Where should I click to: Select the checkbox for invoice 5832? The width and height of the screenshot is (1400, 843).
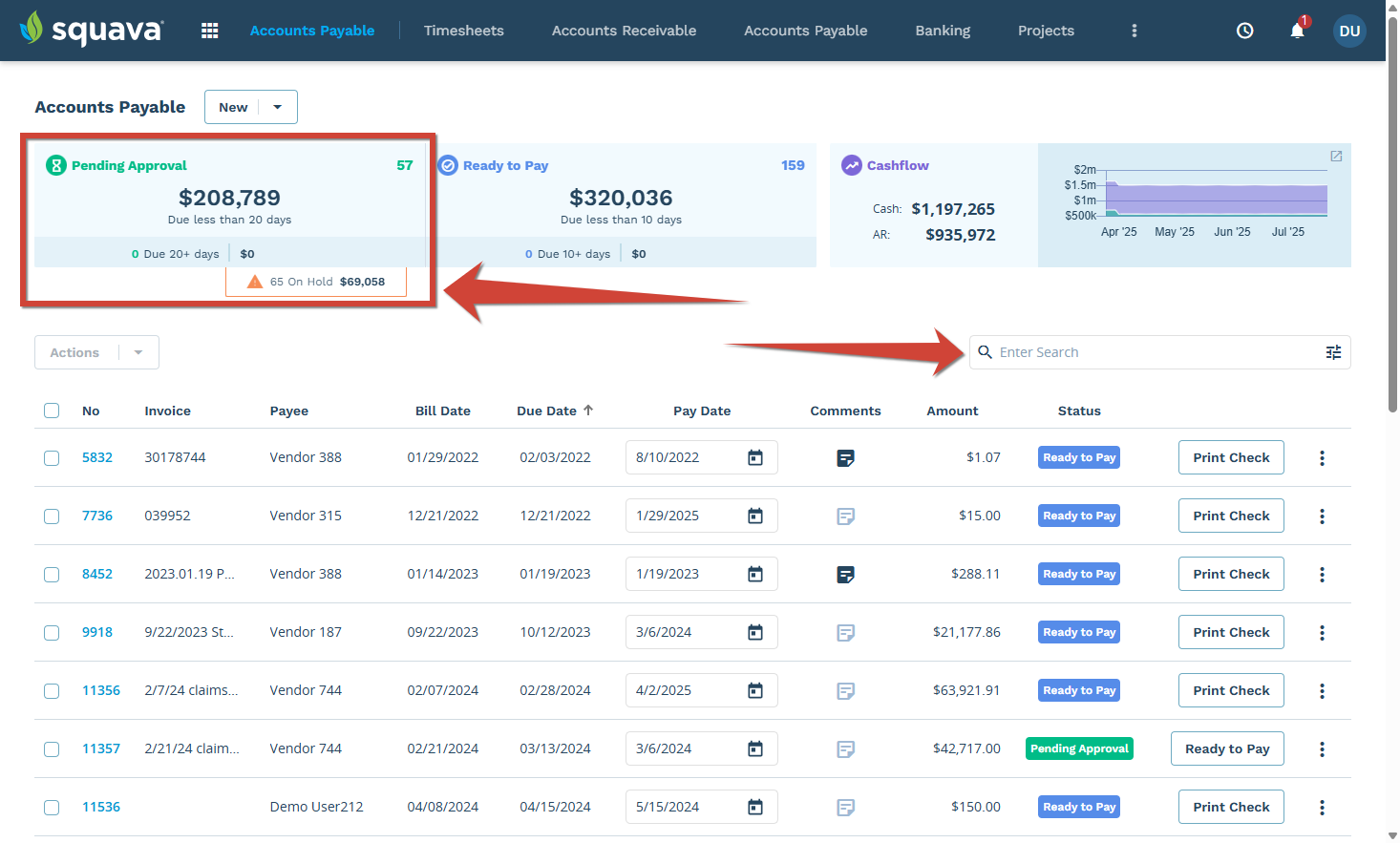[52, 458]
